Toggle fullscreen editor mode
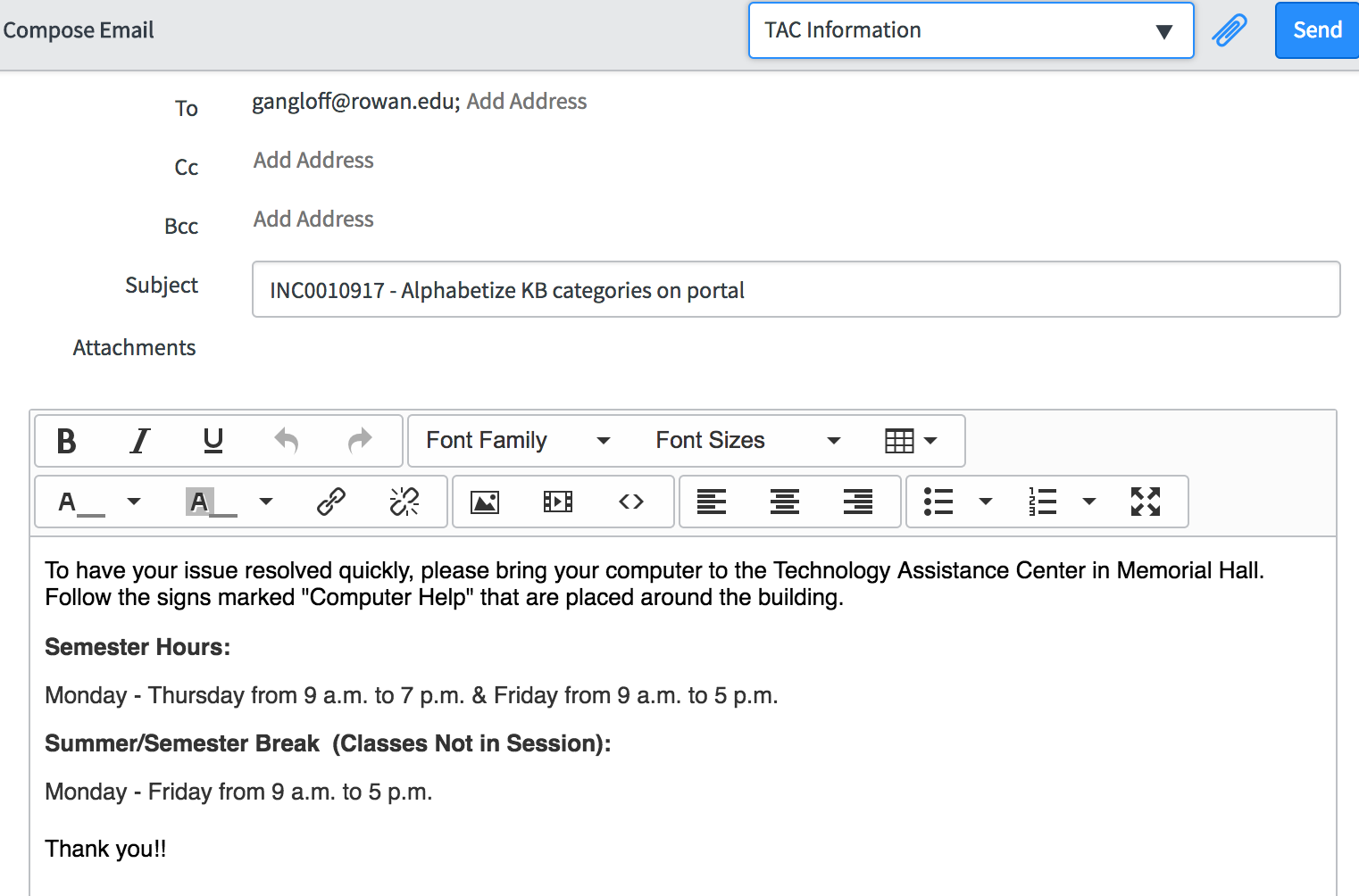1359x896 pixels. [1146, 502]
